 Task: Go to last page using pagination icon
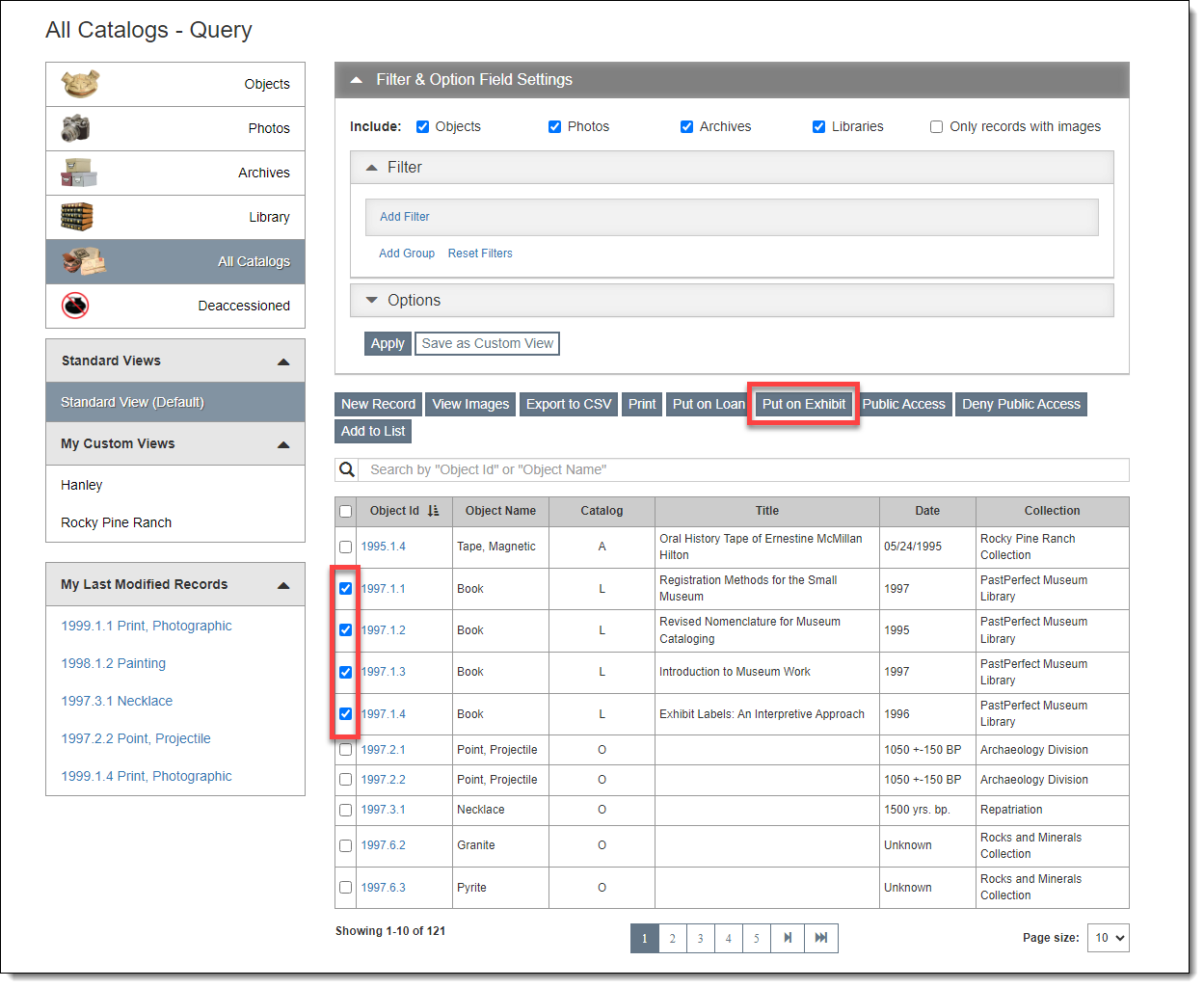tap(820, 938)
